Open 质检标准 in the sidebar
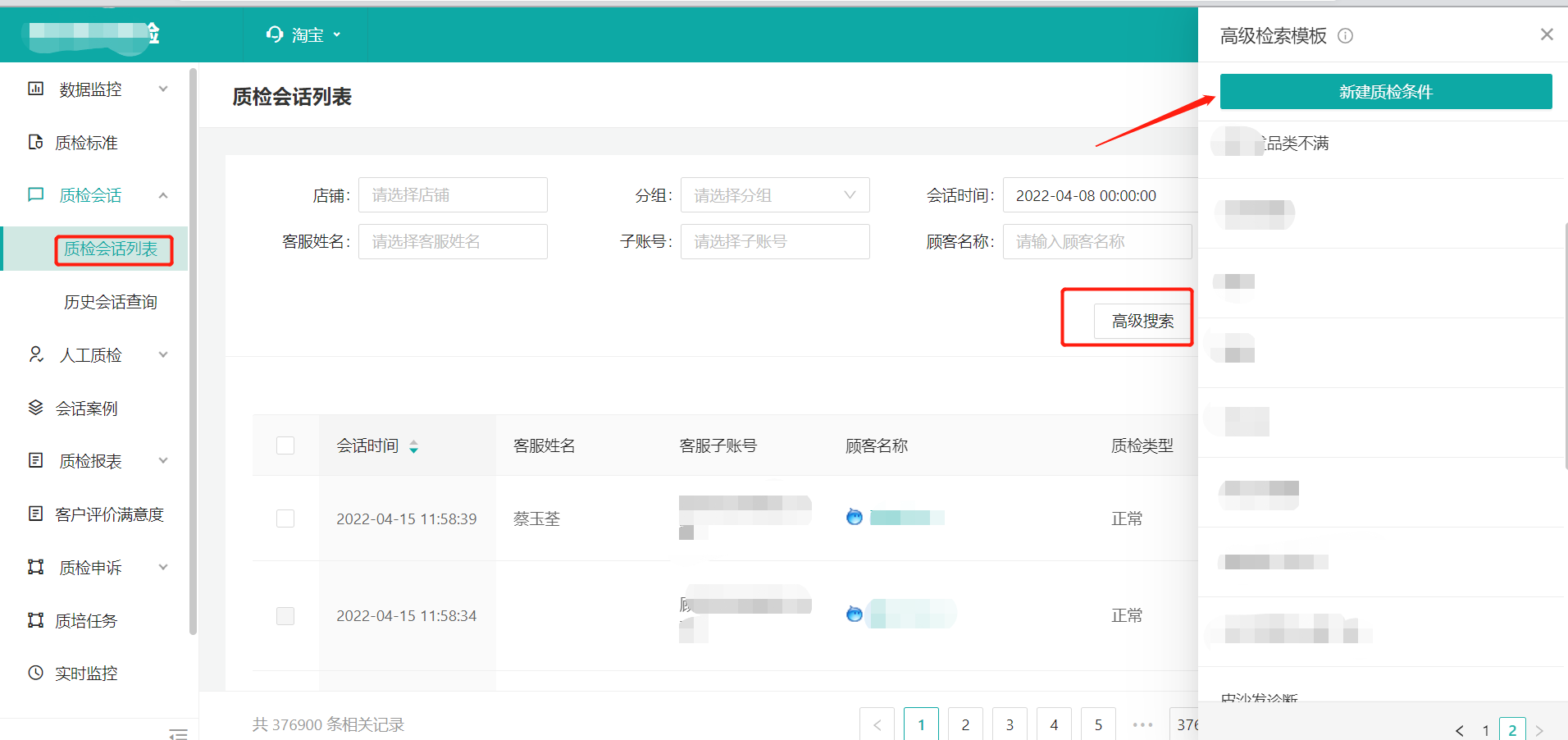1568x740 pixels. [86, 143]
